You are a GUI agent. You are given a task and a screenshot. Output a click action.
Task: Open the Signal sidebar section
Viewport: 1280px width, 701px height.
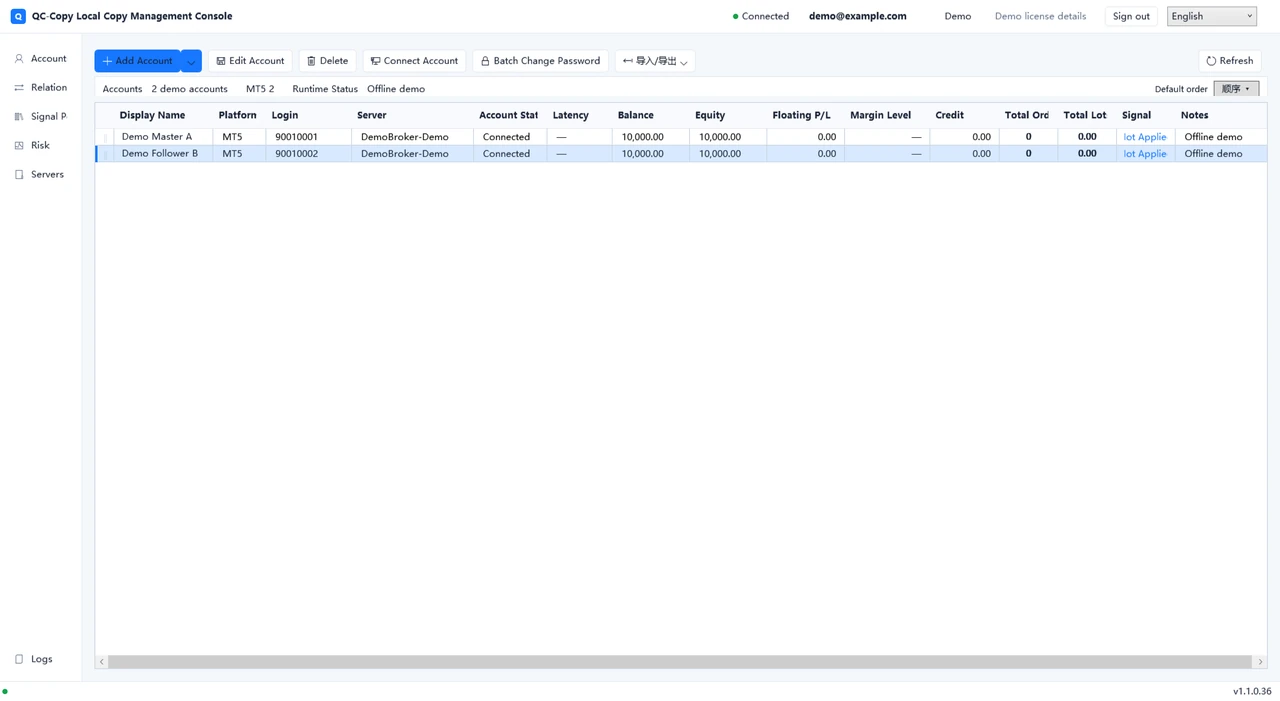(x=41, y=117)
